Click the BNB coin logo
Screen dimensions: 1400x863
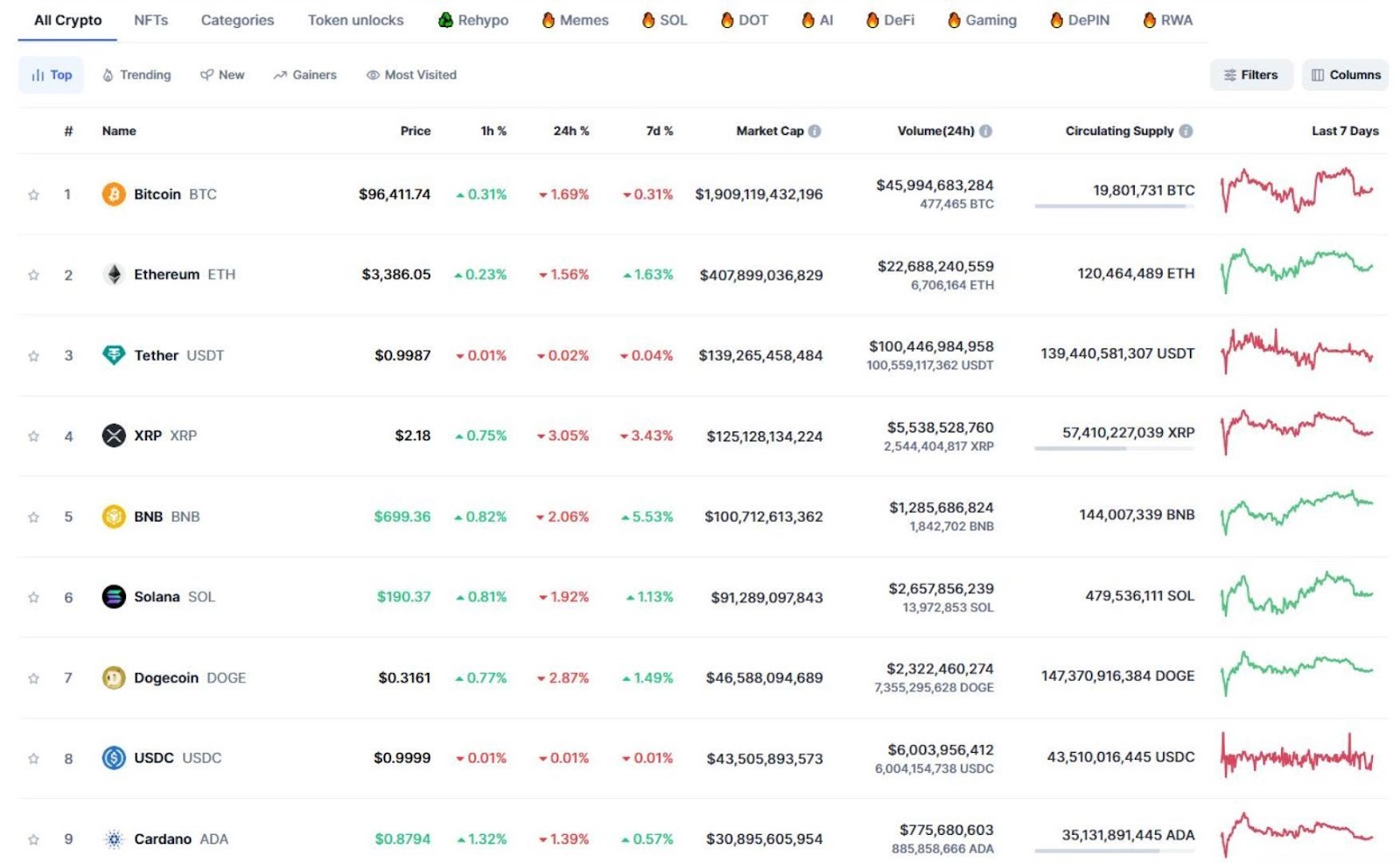114,516
